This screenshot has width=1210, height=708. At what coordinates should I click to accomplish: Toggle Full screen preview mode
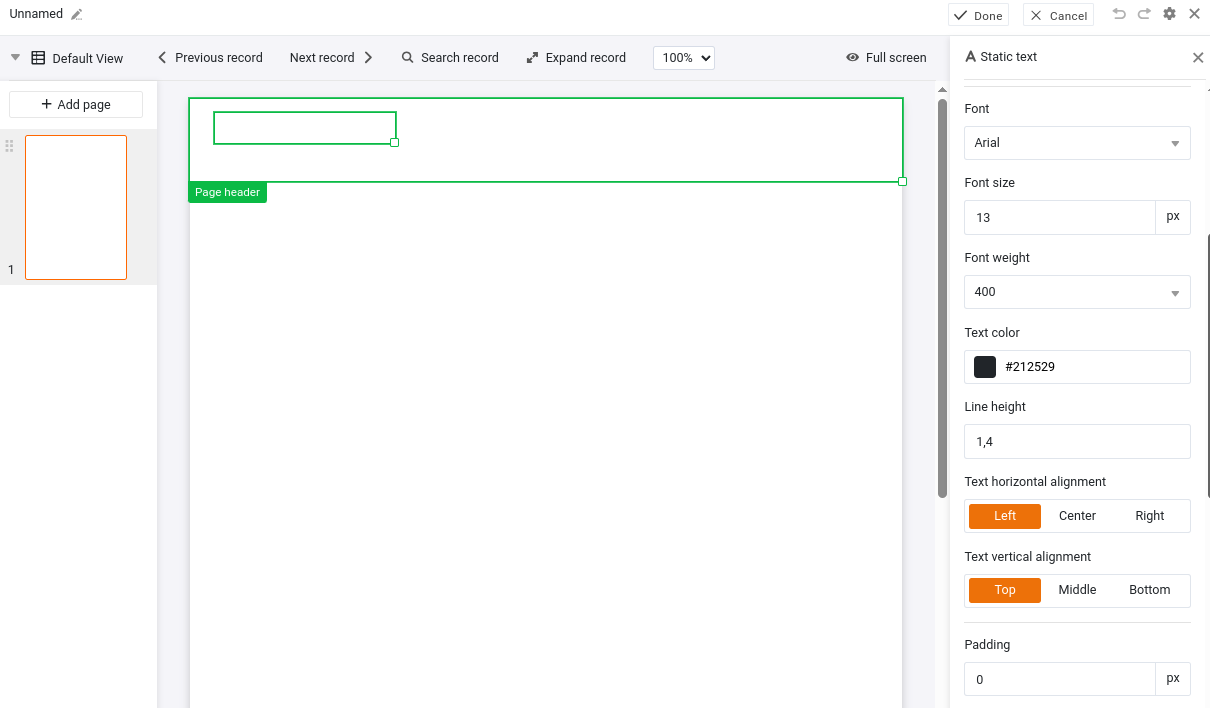click(885, 58)
